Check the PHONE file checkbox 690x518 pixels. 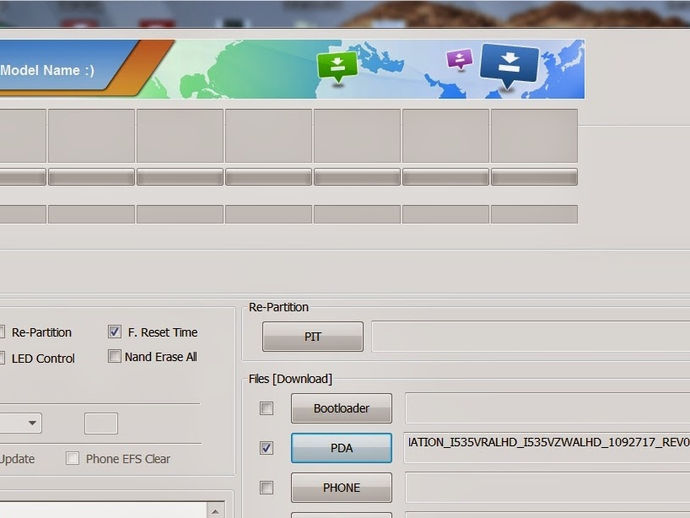(x=266, y=488)
